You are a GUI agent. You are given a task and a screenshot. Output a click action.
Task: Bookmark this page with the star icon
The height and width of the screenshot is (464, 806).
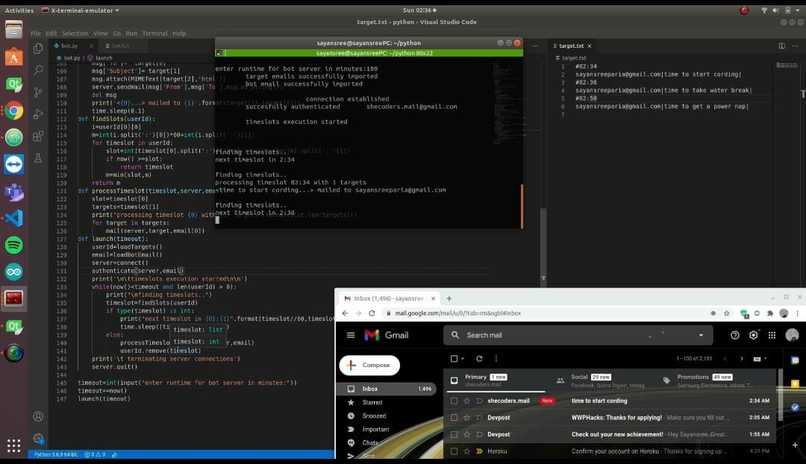pos(726,313)
